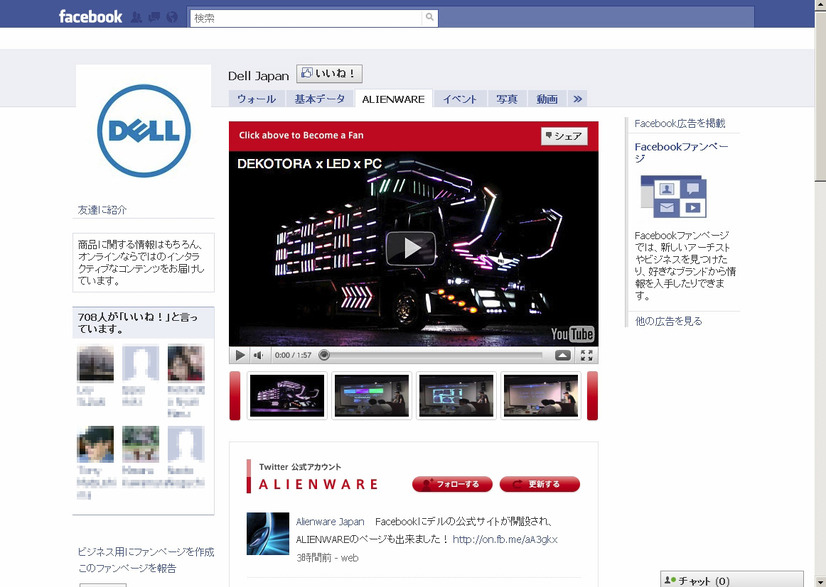Open notifications globe icon in header

[x=172, y=17]
